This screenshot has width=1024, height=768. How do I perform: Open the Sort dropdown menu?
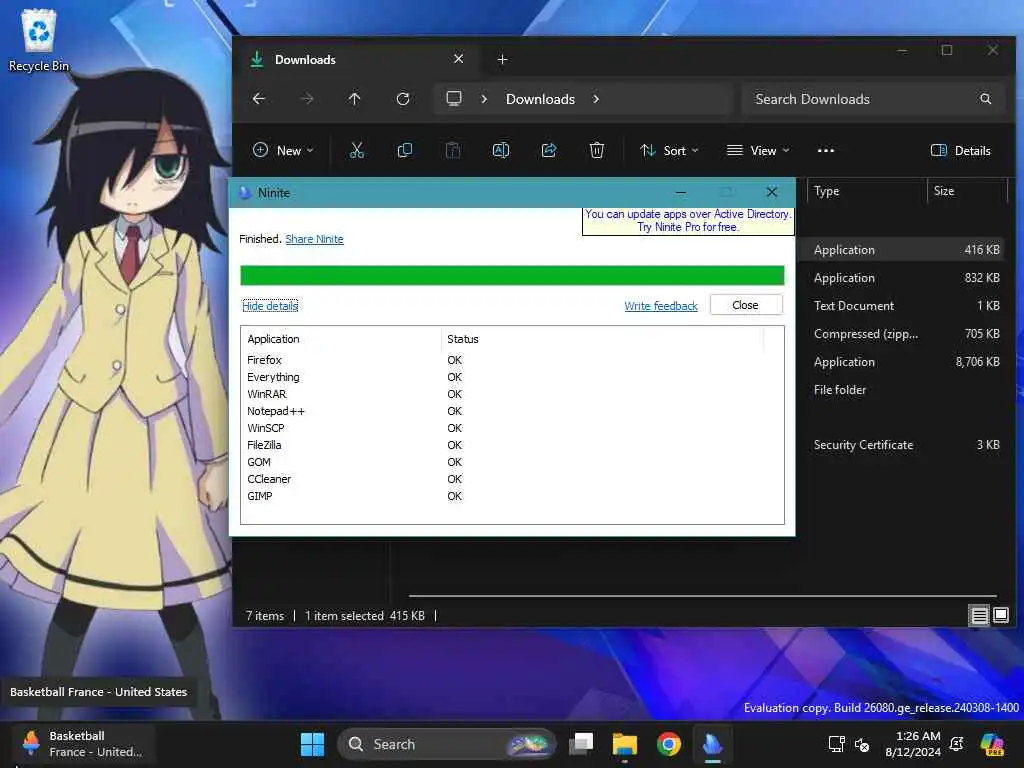coord(669,150)
